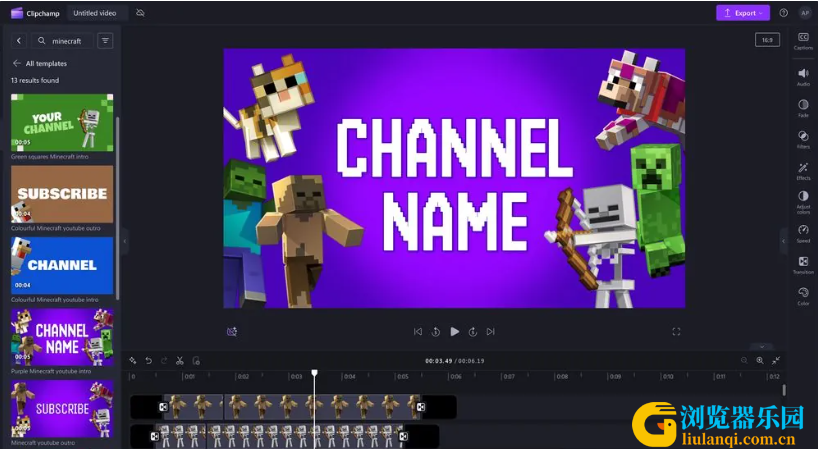The image size is (818, 449).
Task: Skip to the start of video
Action: tap(418, 332)
